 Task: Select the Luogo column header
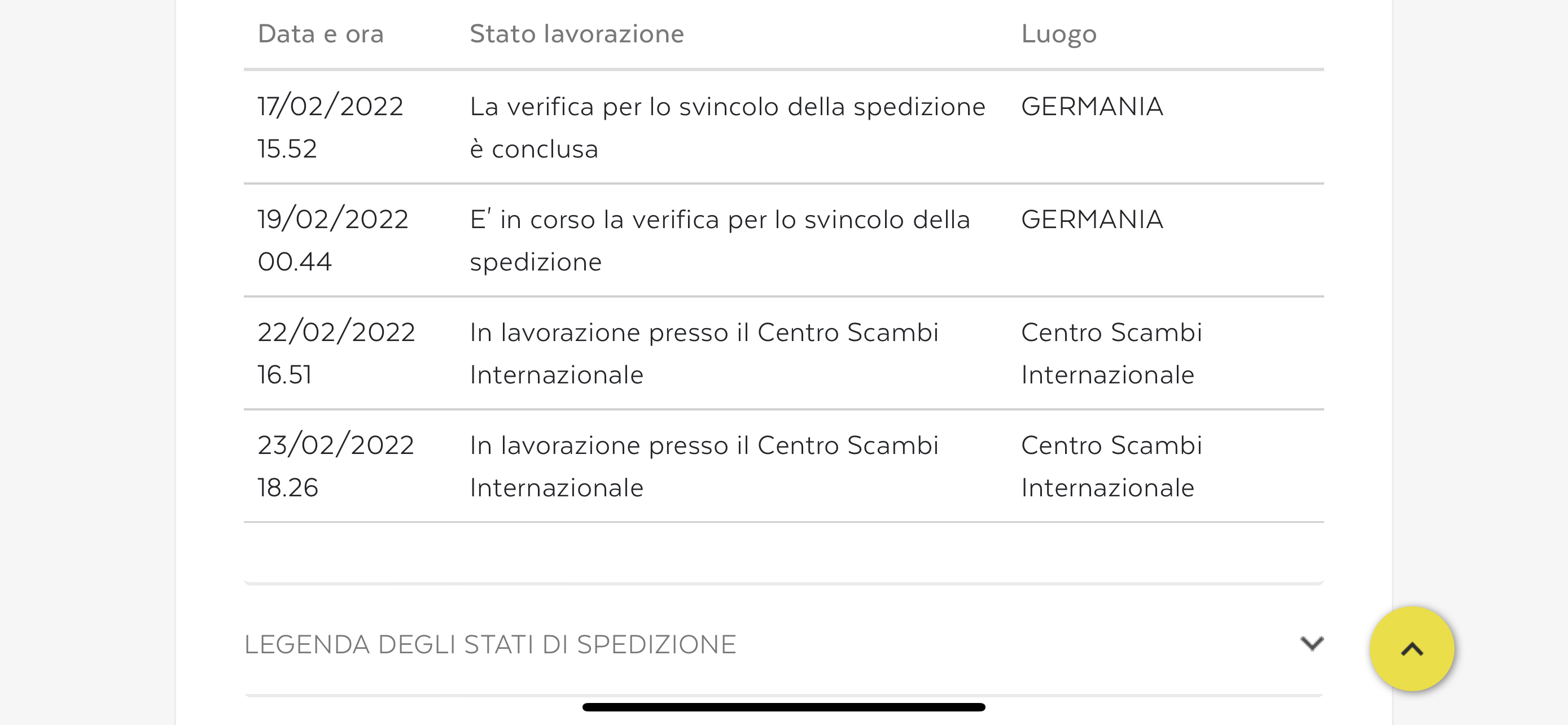[x=1058, y=34]
